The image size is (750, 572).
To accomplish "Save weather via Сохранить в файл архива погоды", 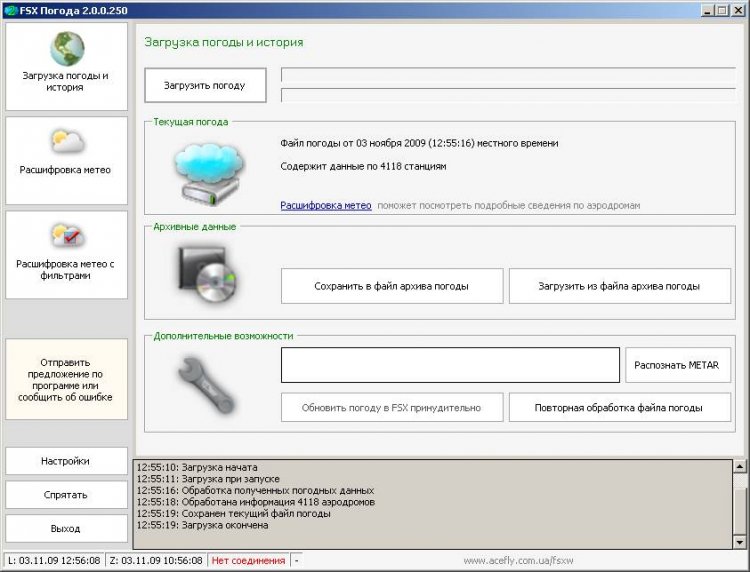I will click(391, 286).
